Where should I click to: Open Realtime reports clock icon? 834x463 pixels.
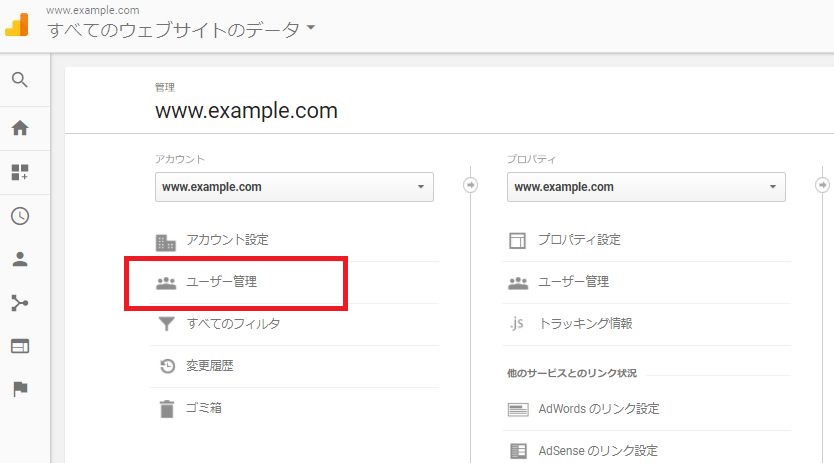(20, 216)
